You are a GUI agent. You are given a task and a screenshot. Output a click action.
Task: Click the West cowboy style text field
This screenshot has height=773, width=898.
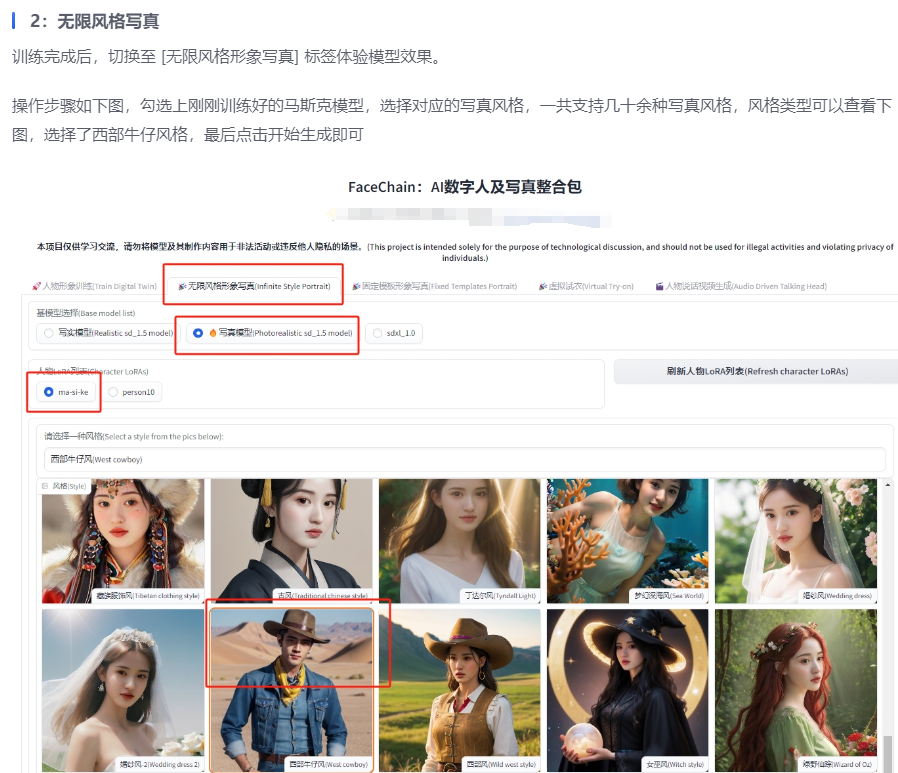(x=464, y=459)
